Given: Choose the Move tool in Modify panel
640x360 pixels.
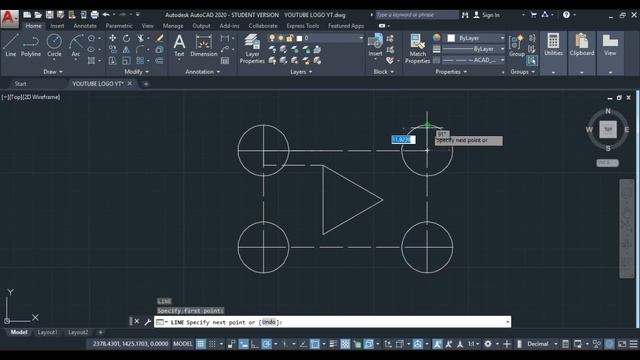Looking at the screenshot, I should 113,38.
